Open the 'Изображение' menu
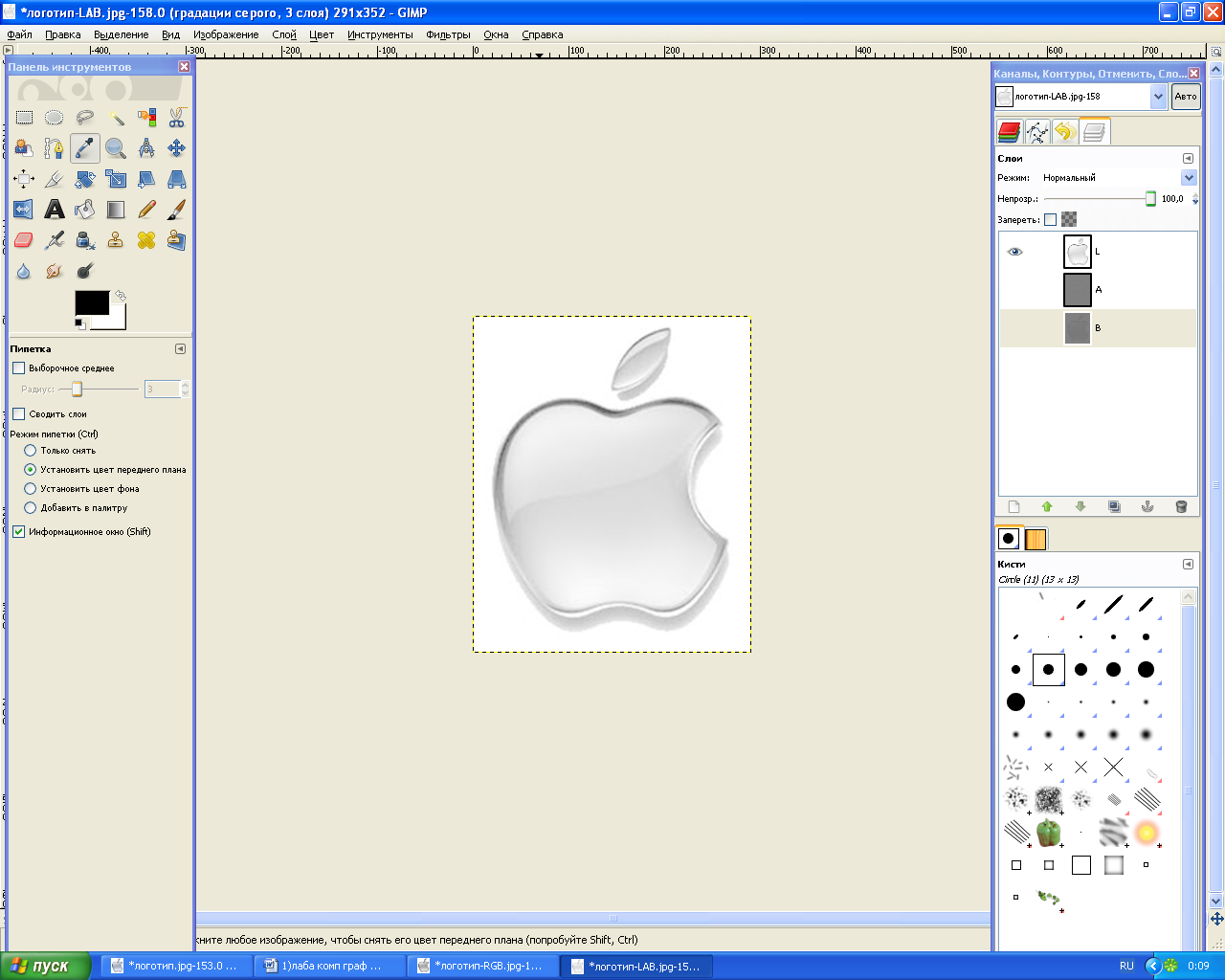The height and width of the screenshot is (980, 1225). (226, 34)
